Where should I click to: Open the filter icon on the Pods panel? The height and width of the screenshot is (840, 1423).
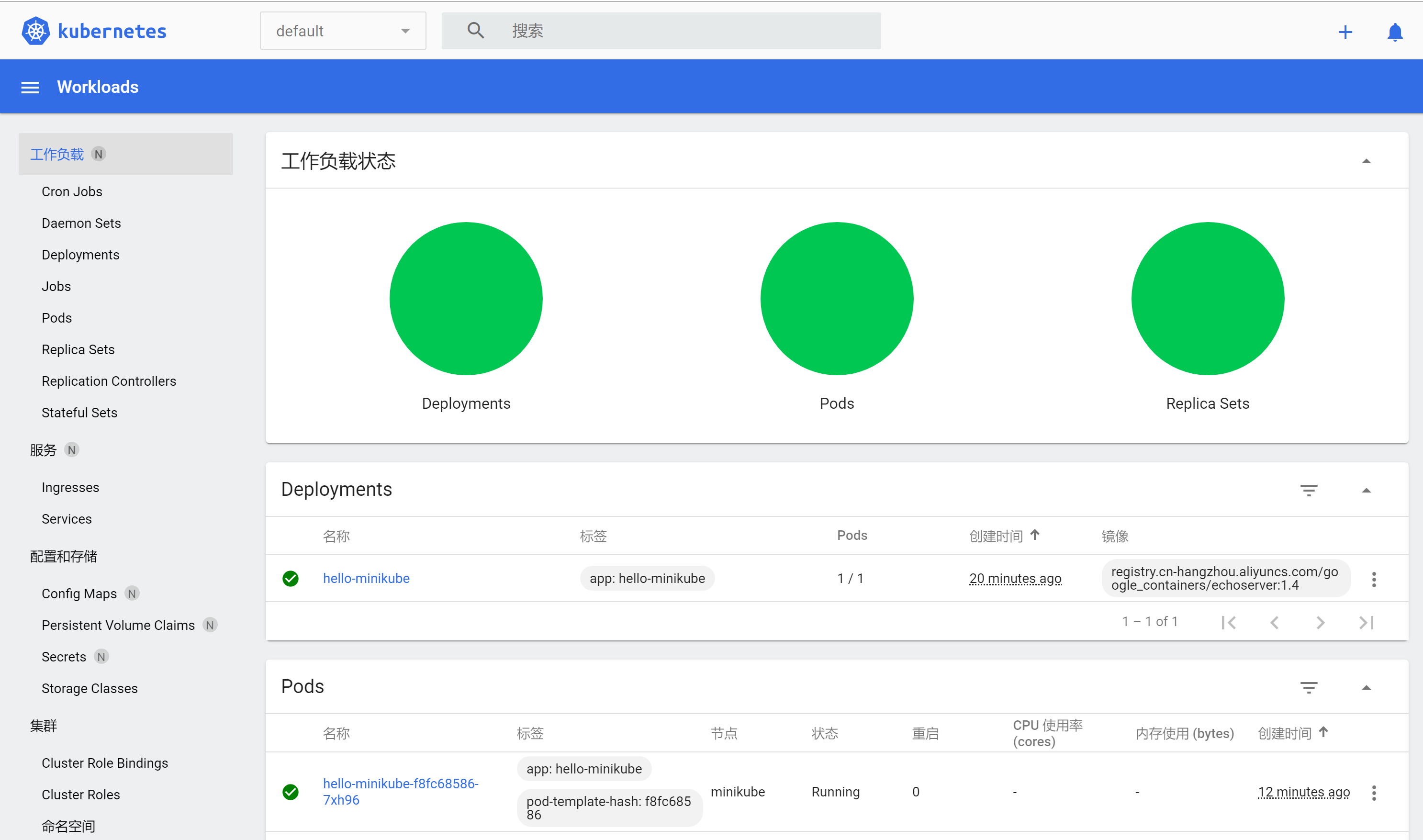click(x=1309, y=687)
